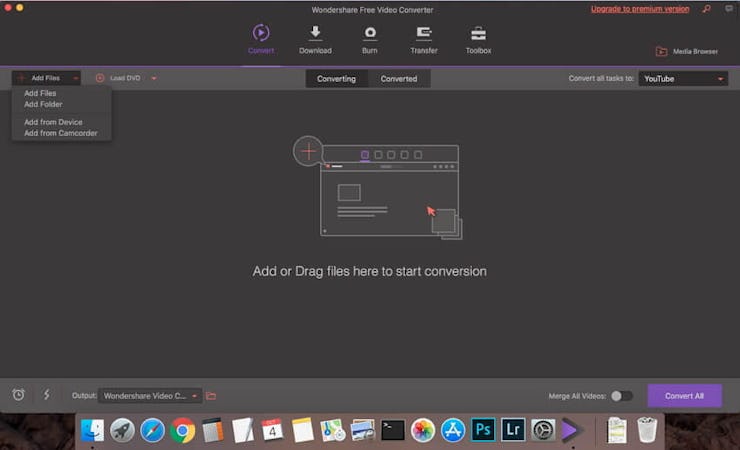Open Safari in the dock

pyautogui.click(x=152, y=430)
